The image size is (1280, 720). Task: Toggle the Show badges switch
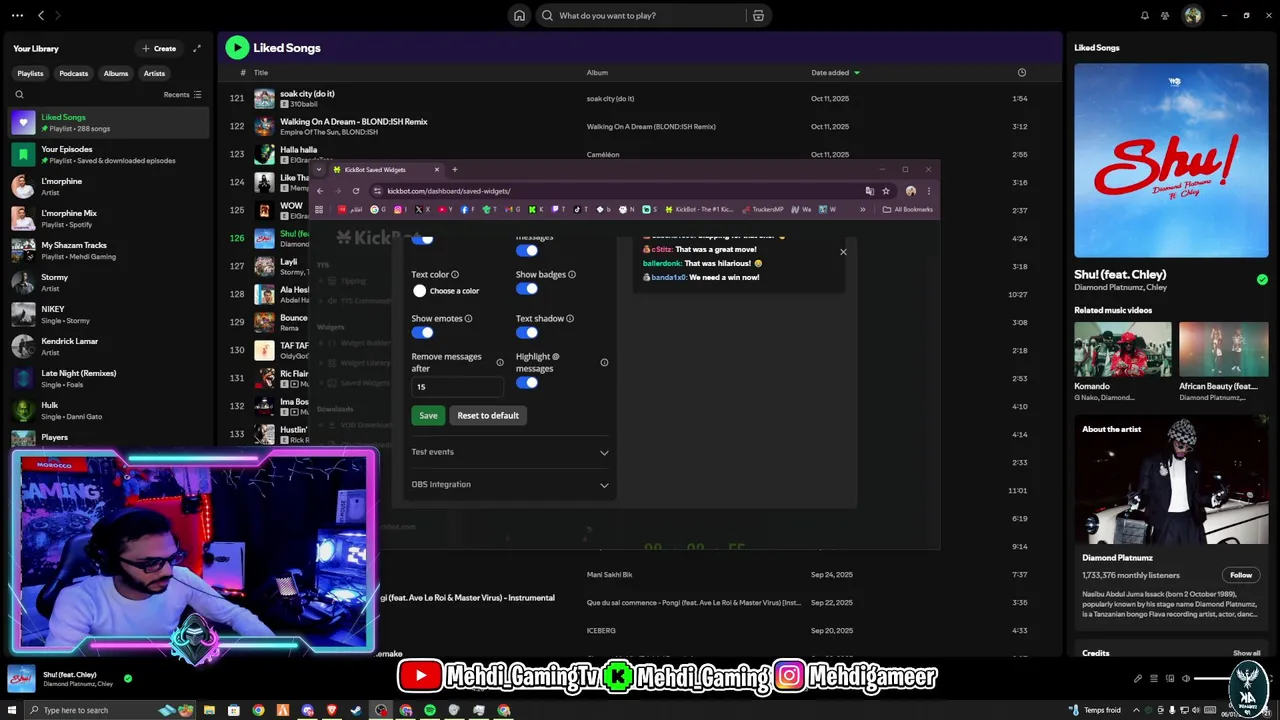(x=527, y=289)
